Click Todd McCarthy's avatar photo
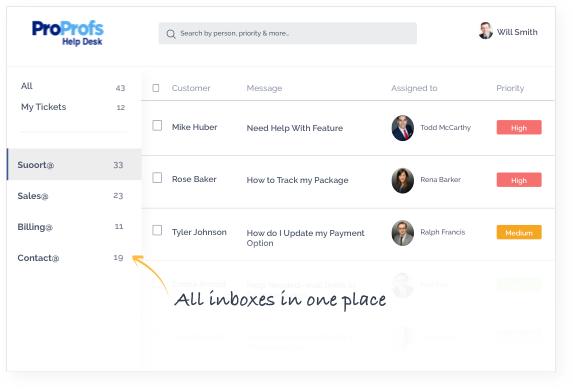This screenshot has width=573, height=390. coord(403,128)
